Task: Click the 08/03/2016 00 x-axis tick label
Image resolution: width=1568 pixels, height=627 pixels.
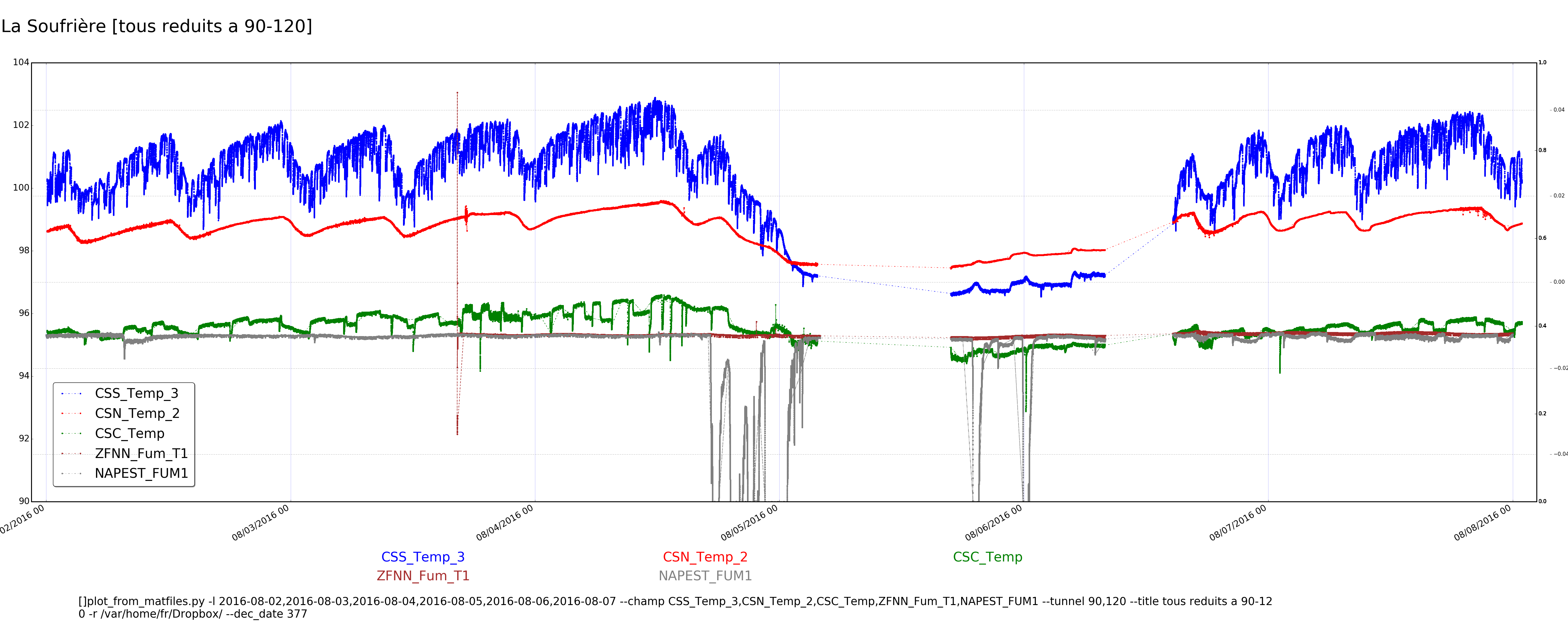Action: pyautogui.click(x=261, y=523)
